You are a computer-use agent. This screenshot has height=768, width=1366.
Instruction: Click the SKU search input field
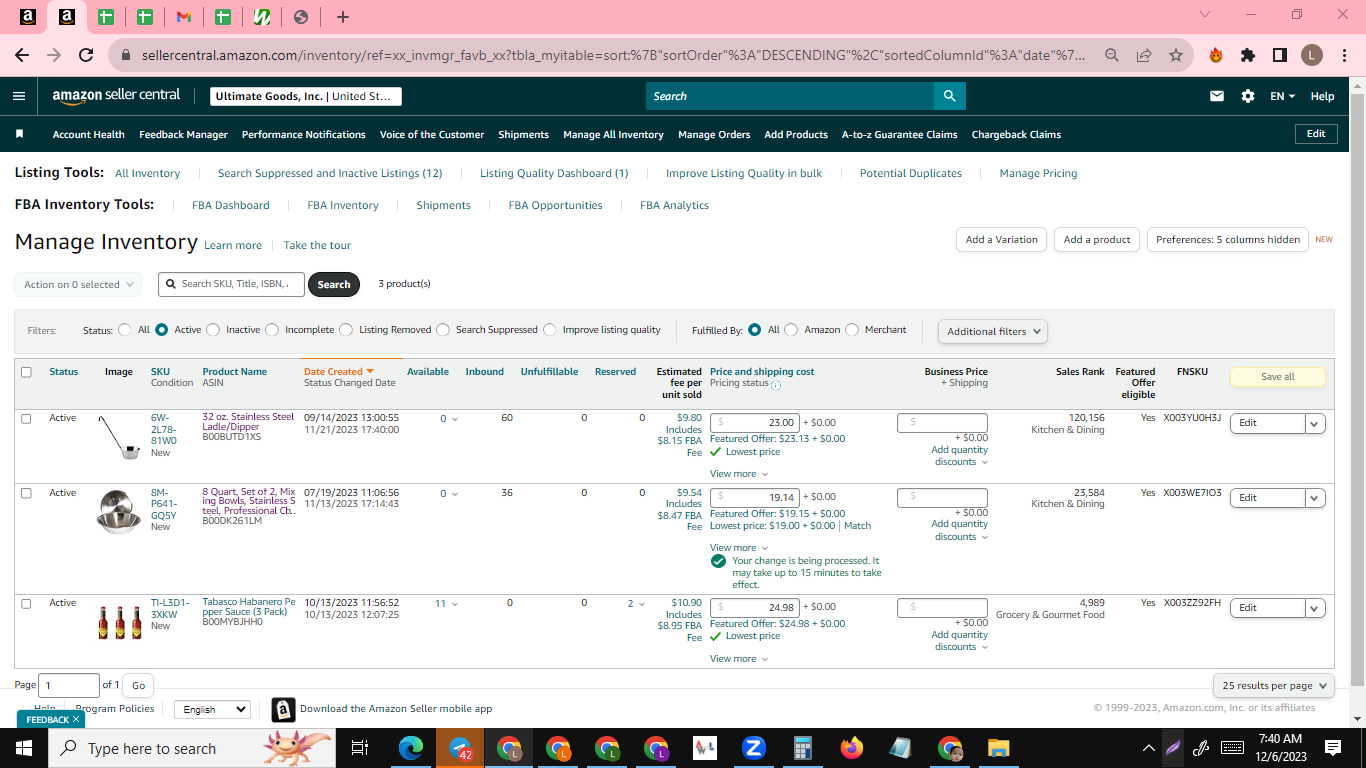(232, 284)
